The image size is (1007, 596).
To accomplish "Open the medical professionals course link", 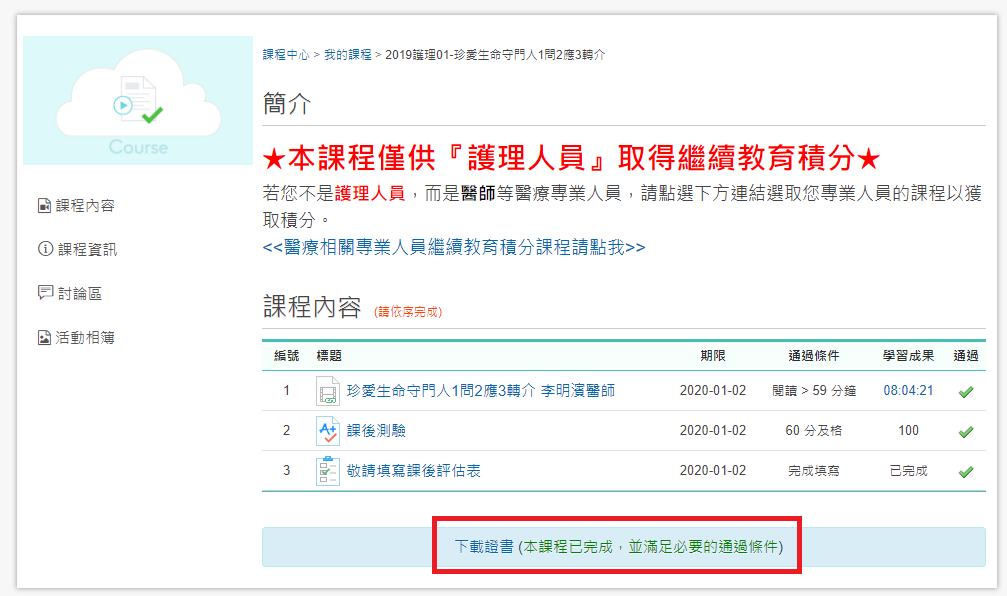I will [x=453, y=247].
